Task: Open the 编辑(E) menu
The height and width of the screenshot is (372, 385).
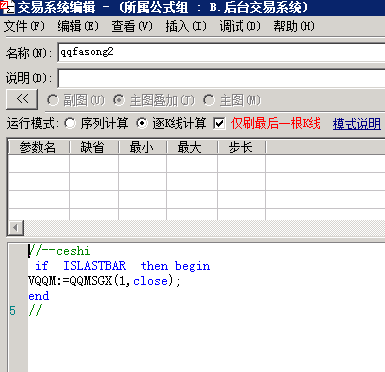Action: coord(78,26)
